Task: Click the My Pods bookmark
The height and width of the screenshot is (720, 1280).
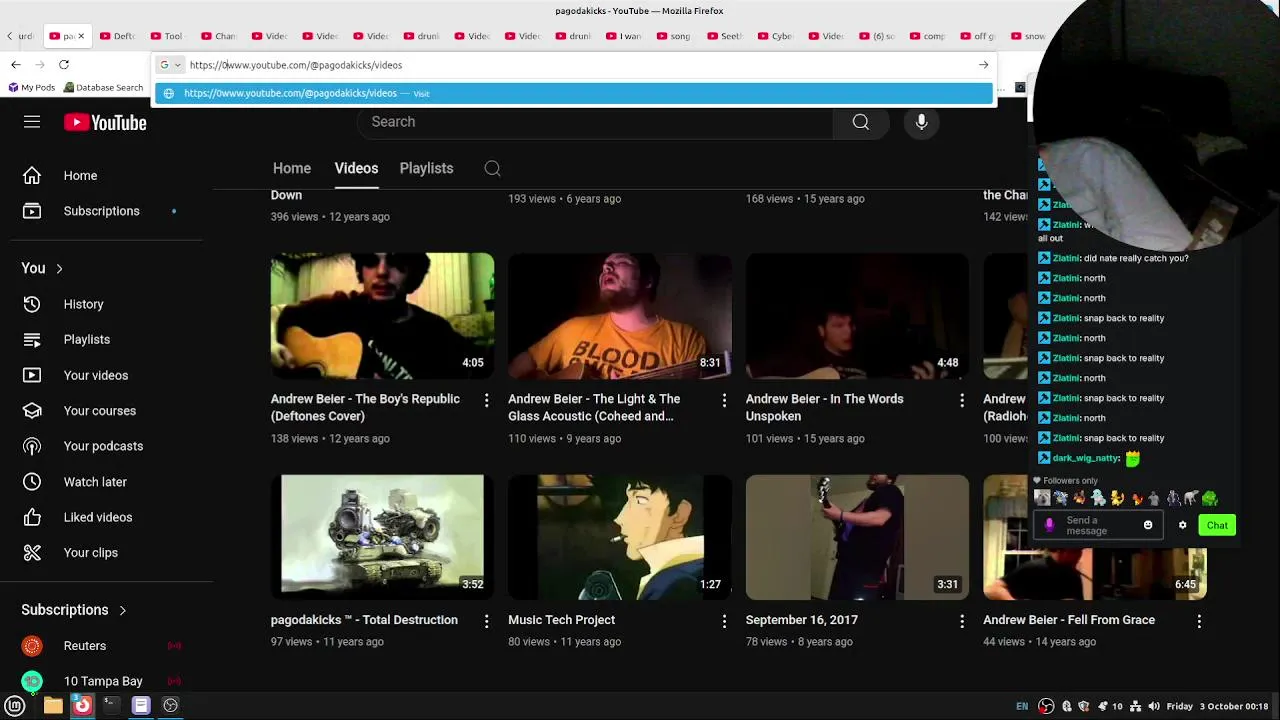Action: (x=32, y=87)
